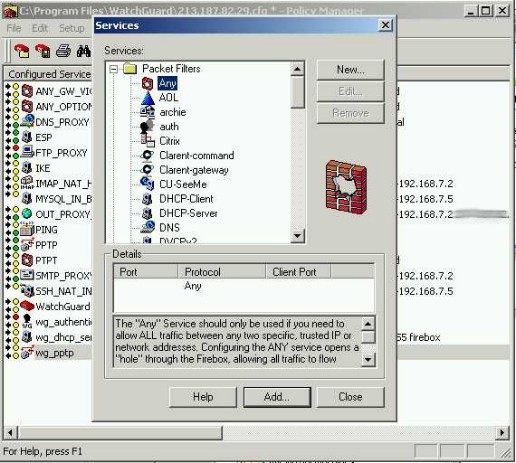Click the Protocol column header

point(221,272)
